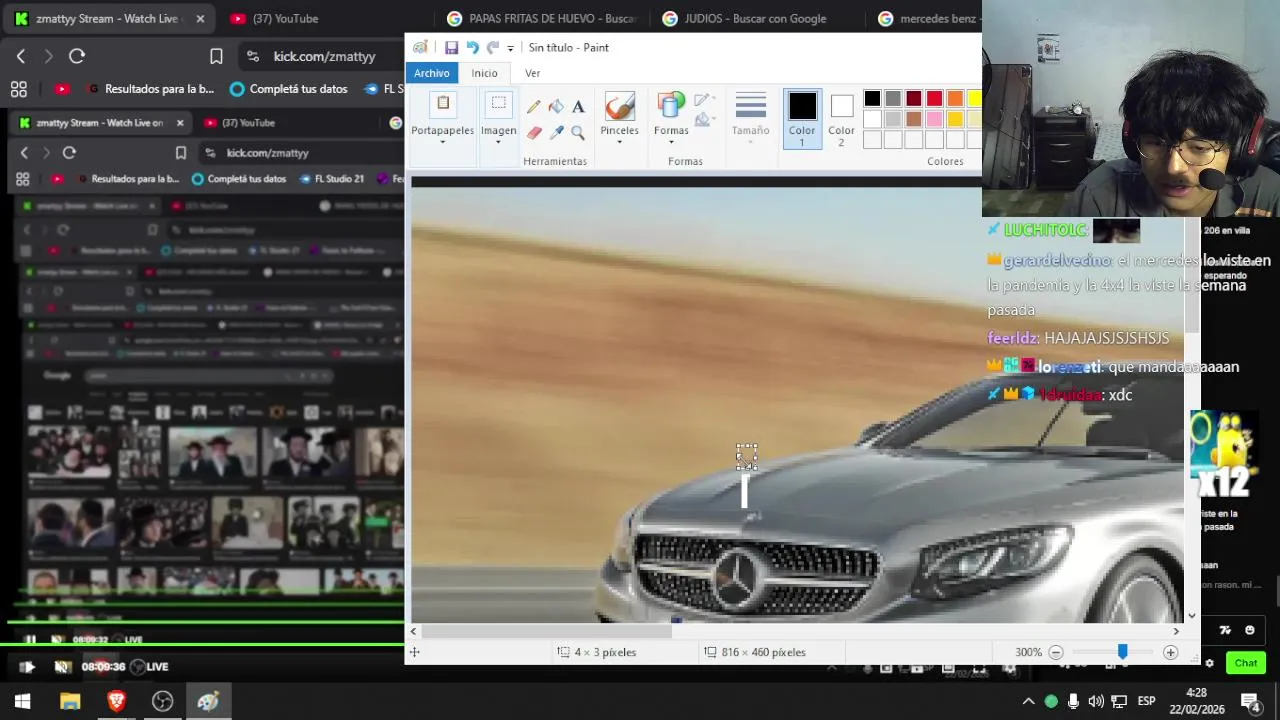Screen dimensions: 1280x720
Task: Click the kick.com/zmattyy address bar
Action: point(324,57)
